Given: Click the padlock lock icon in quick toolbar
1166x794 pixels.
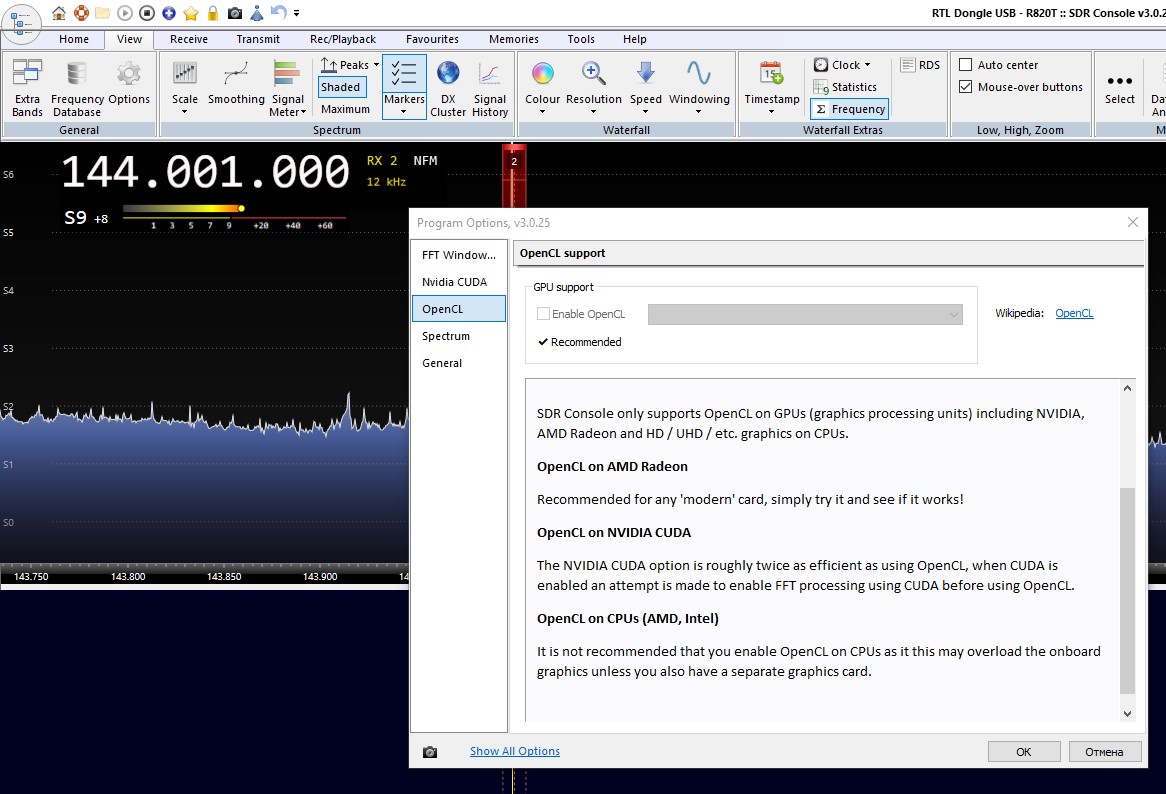Looking at the screenshot, I should (213, 13).
